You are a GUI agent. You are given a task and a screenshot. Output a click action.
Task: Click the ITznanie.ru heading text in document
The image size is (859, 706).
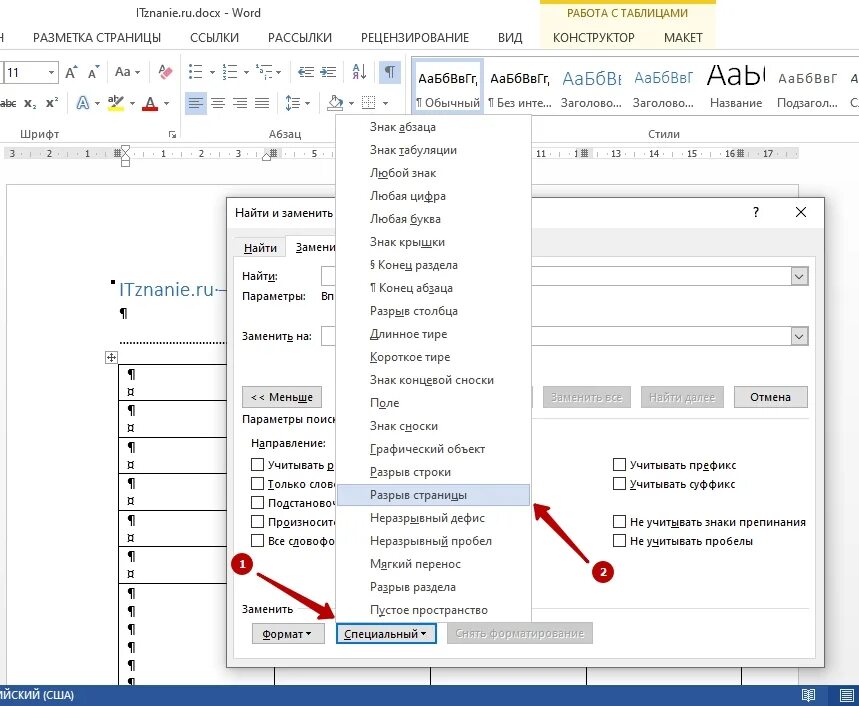click(x=167, y=289)
